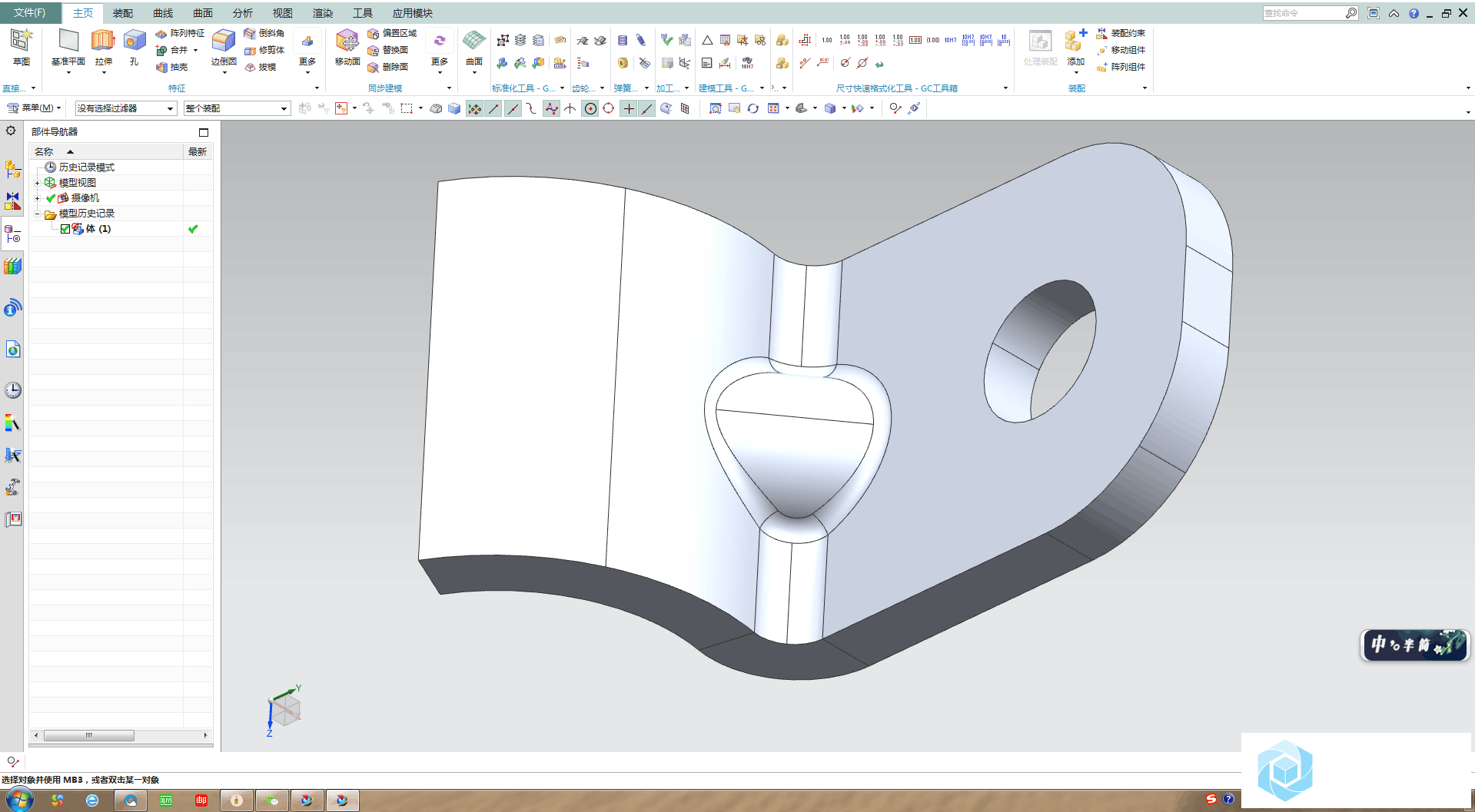The image size is (1475, 812).
Task: Maximize the 部件导航器 panel
Action: (204, 132)
